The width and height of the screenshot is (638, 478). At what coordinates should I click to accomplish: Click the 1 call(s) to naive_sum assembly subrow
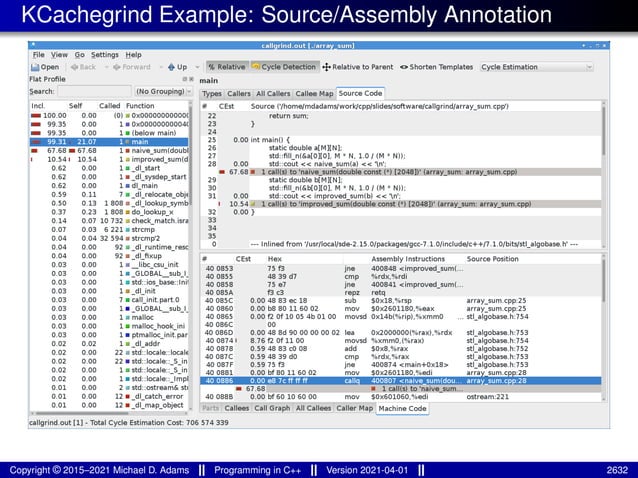[x=401, y=389]
